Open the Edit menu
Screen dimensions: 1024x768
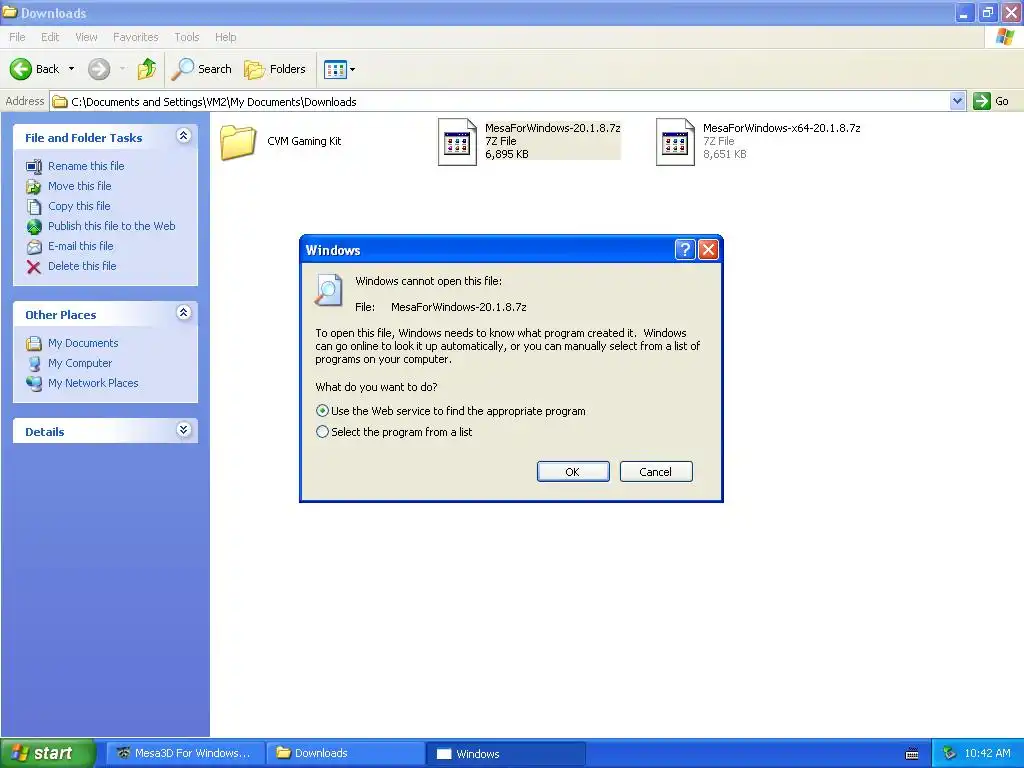(50, 37)
